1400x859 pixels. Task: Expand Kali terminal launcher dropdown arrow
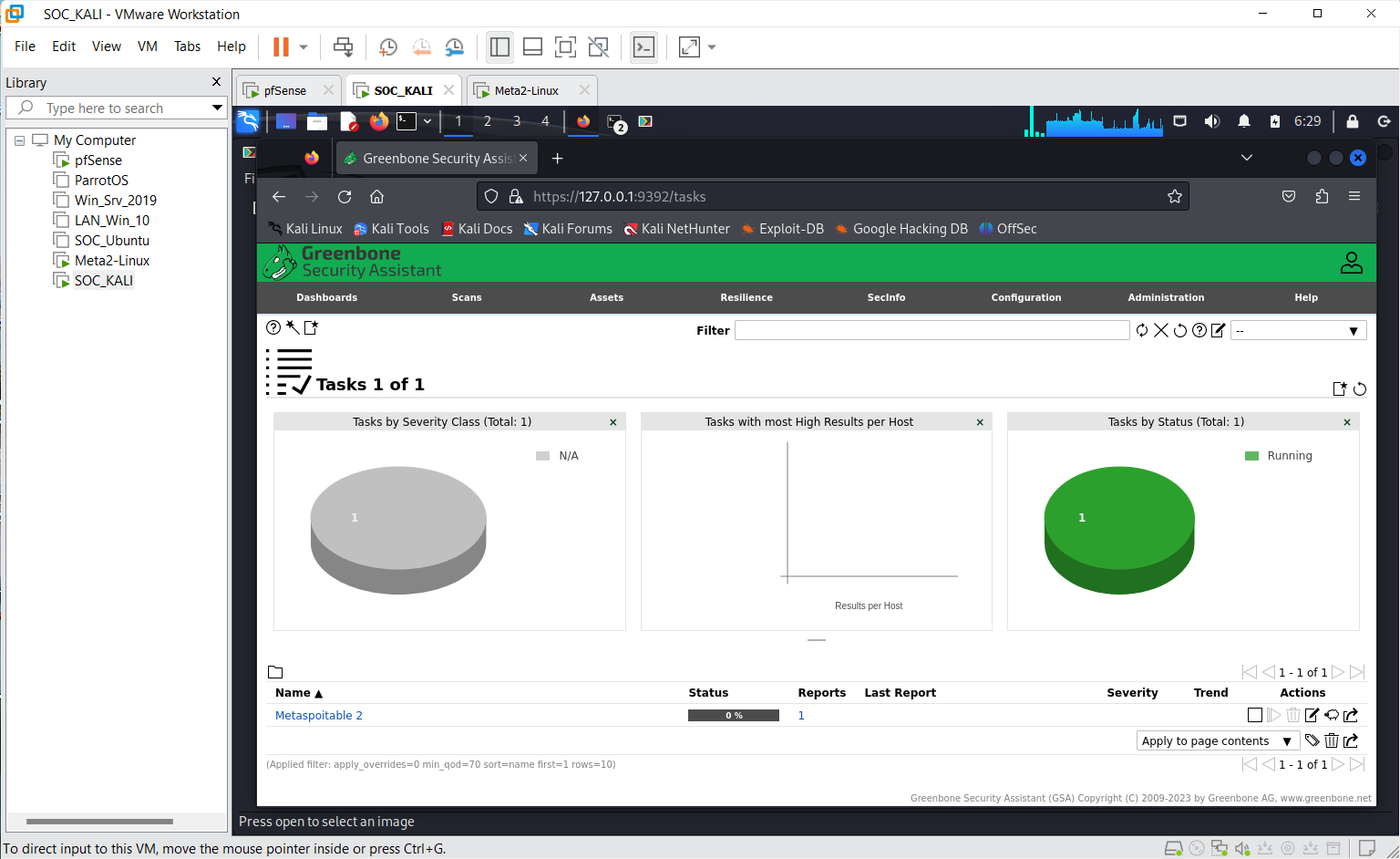pos(427,121)
